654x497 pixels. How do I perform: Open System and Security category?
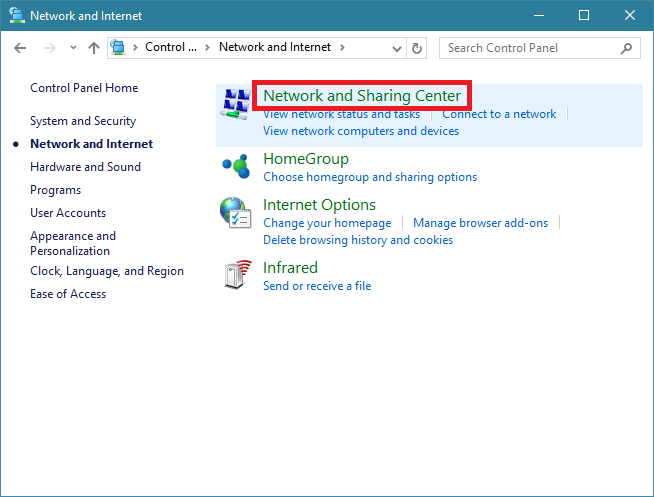pyautogui.click(x=83, y=121)
